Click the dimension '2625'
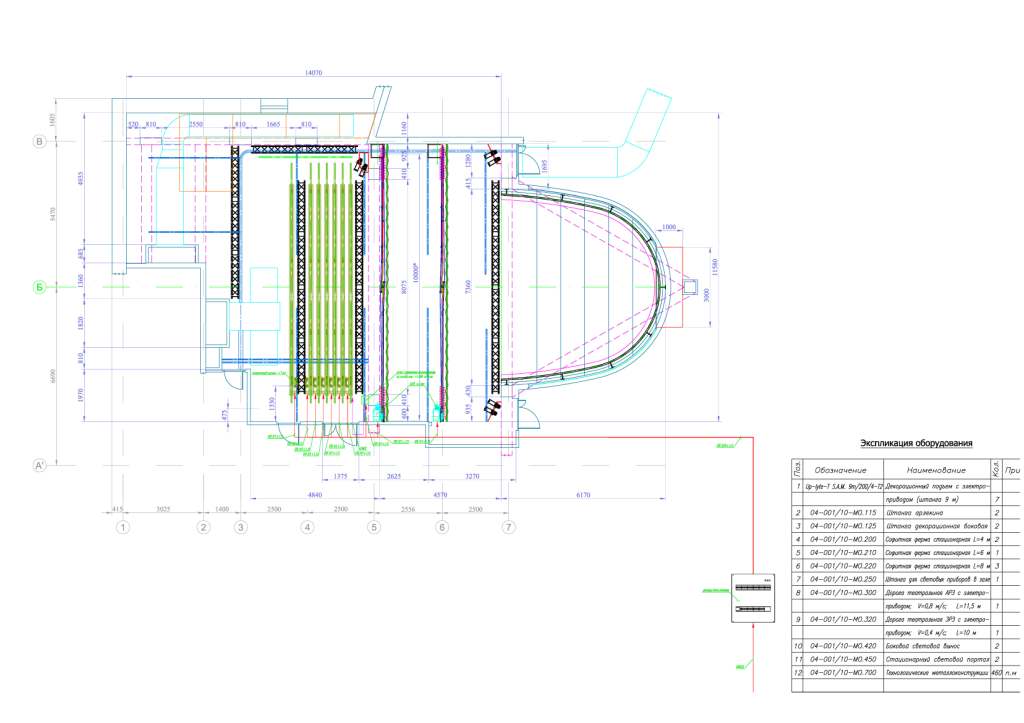 tap(394, 476)
